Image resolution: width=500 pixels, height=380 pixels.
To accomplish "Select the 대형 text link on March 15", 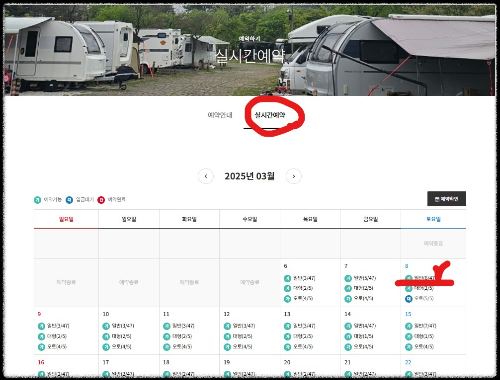I will click(424, 336).
